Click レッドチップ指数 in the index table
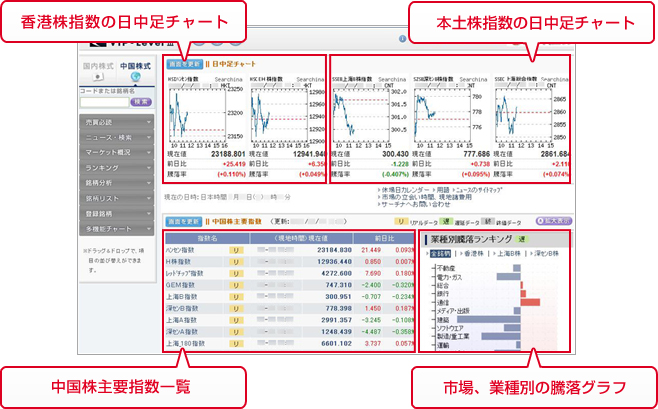Screen dimensions: 658x409 click(x=184, y=274)
